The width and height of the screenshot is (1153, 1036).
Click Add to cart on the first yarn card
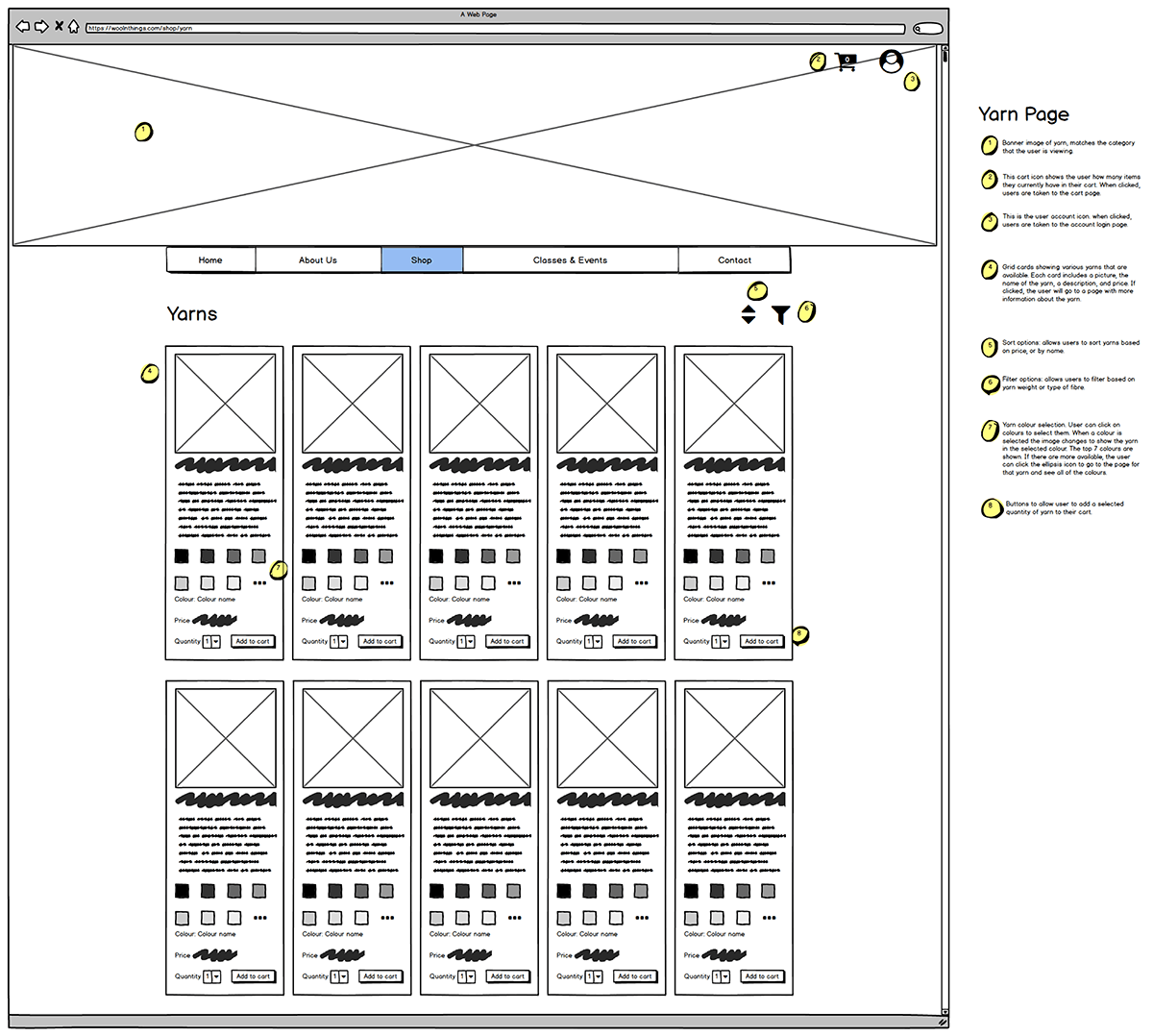click(x=252, y=641)
